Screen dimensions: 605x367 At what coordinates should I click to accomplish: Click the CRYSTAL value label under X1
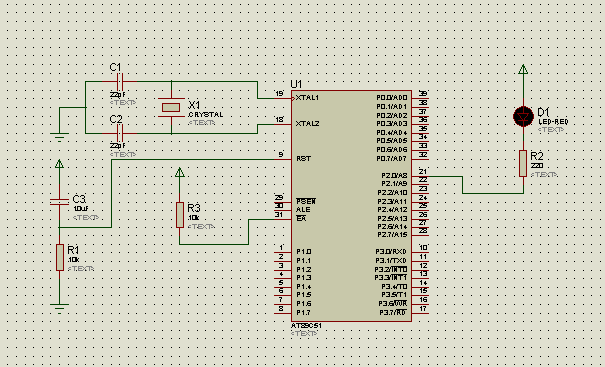tap(206, 115)
